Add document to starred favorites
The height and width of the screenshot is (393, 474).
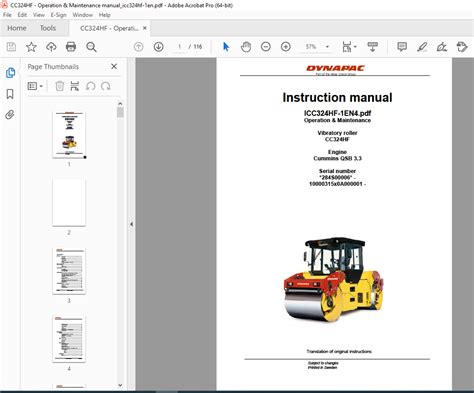[x=31, y=47]
